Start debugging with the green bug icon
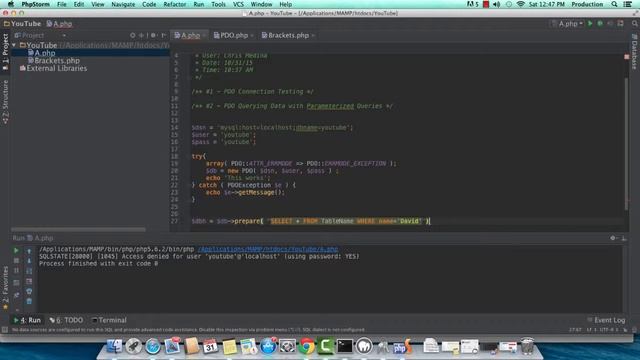640x360 pixels. click(600, 24)
